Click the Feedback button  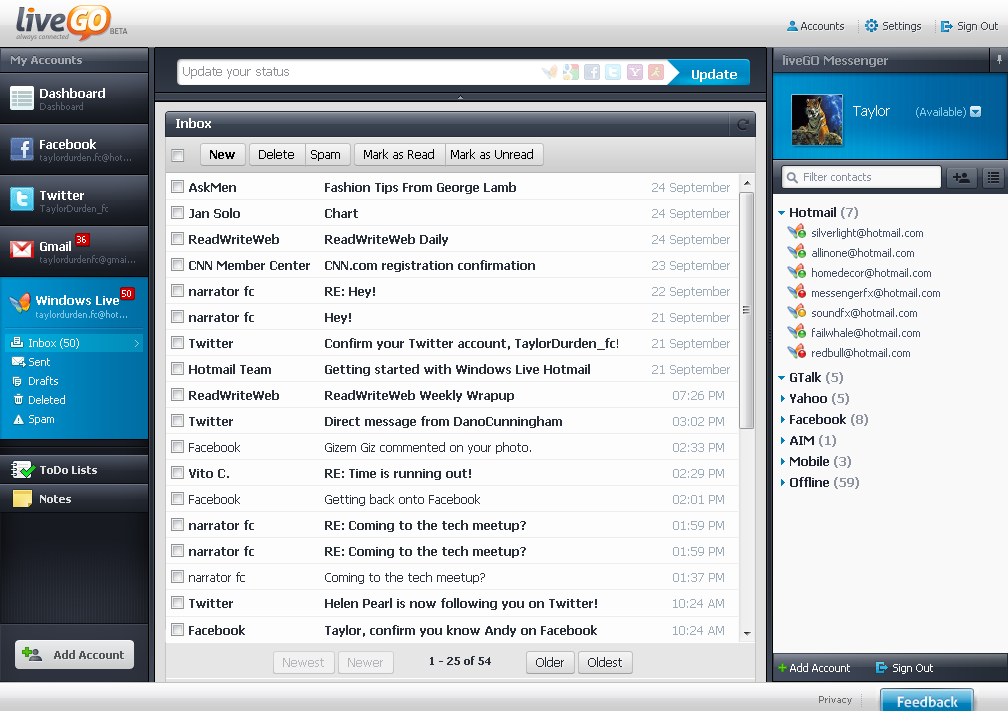click(x=926, y=701)
